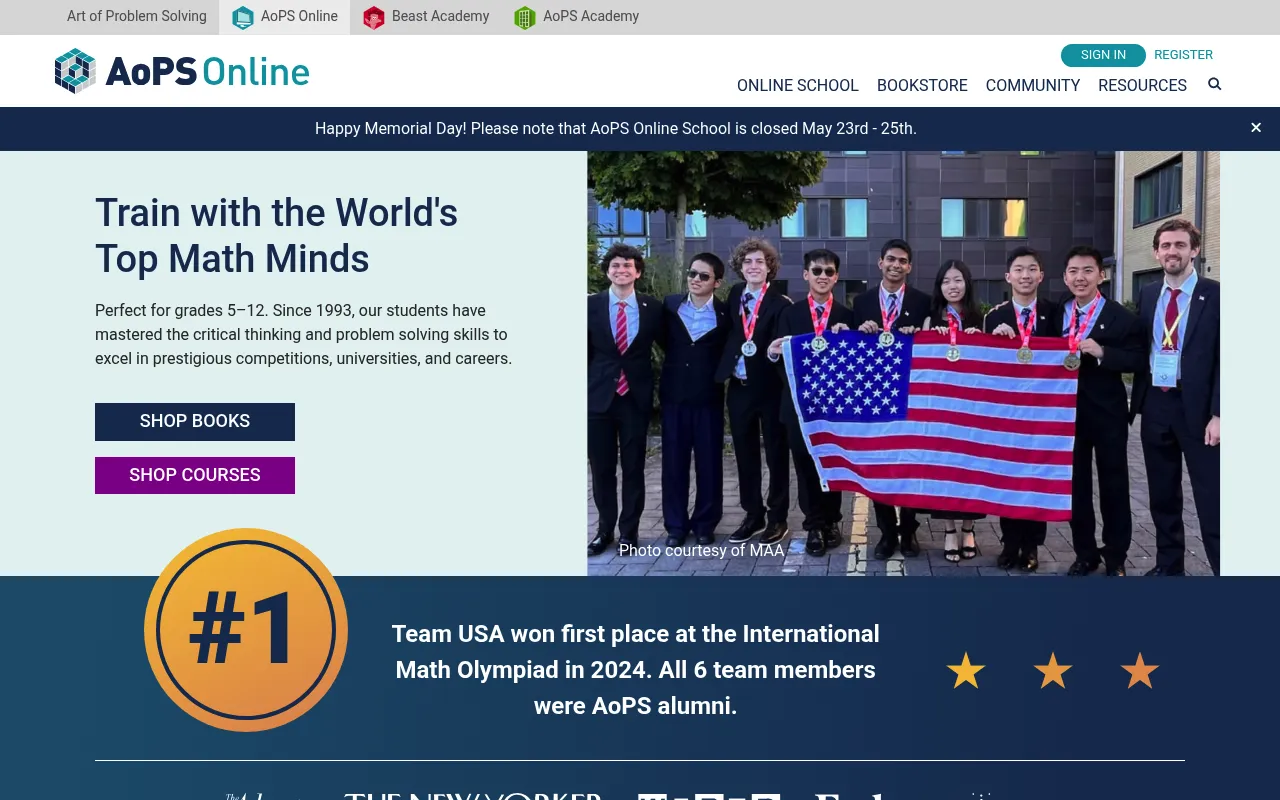
Task: Click the #1 gold medal badge
Action: 246,630
